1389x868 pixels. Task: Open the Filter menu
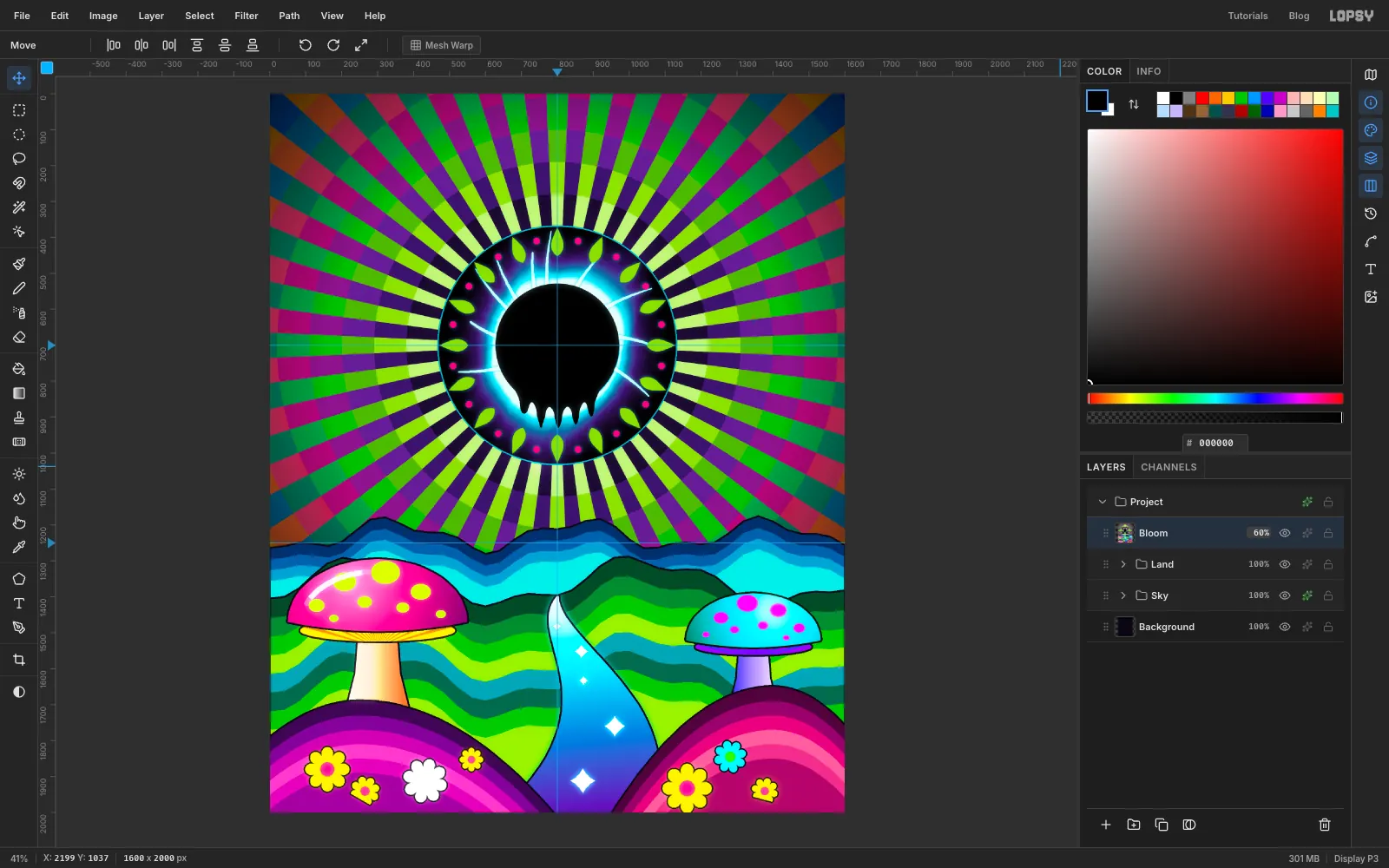point(247,16)
